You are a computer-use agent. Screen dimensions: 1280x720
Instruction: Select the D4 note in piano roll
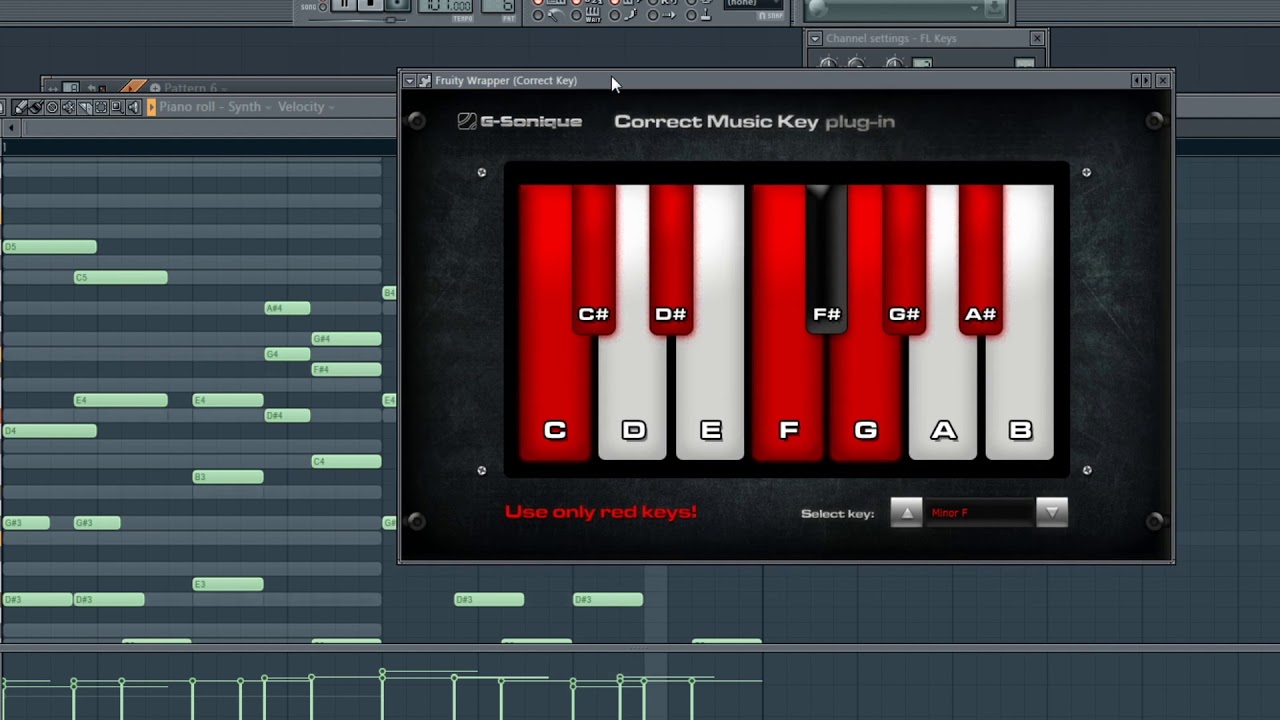coord(50,431)
